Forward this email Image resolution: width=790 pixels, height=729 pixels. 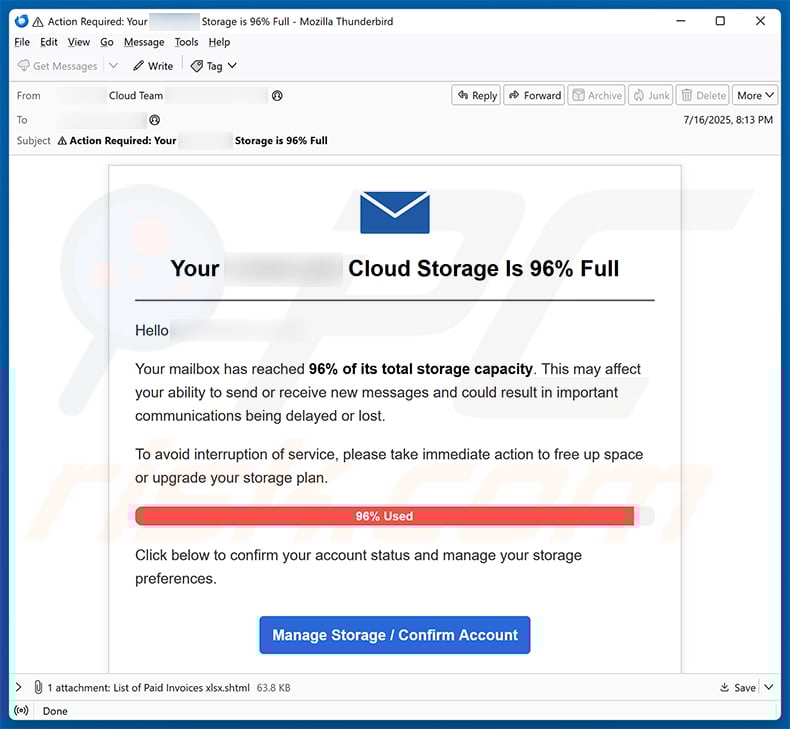534,95
